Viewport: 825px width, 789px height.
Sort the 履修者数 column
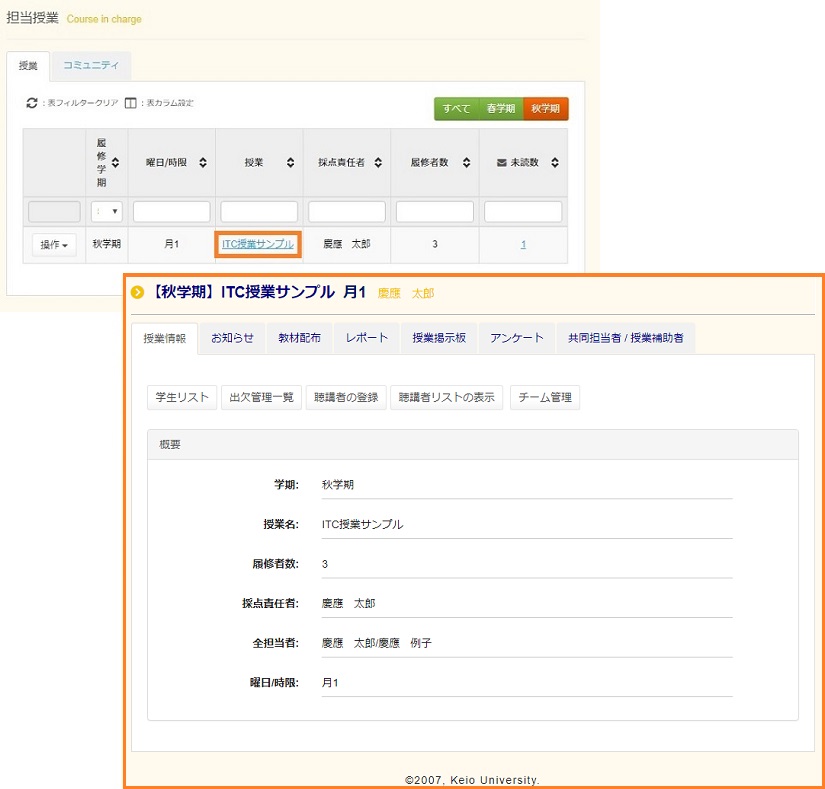pyautogui.click(x=467, y=162)
